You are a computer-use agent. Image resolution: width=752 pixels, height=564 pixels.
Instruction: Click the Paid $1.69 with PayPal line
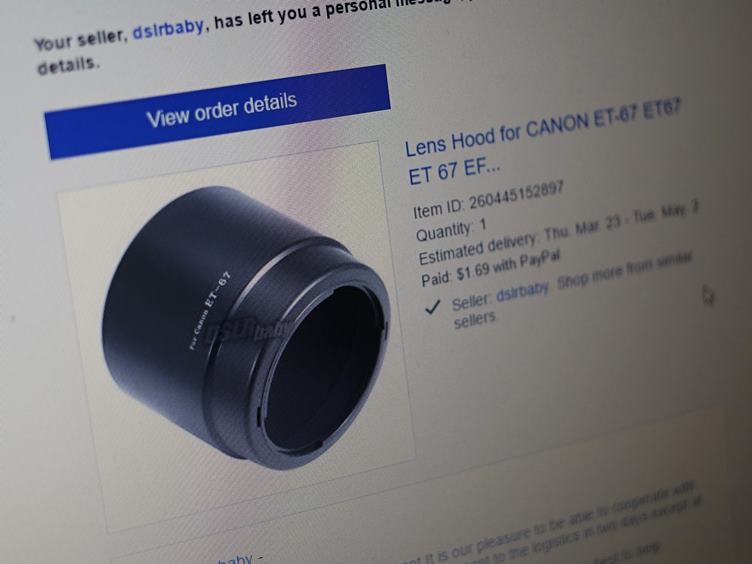click(x=490, y=269)
